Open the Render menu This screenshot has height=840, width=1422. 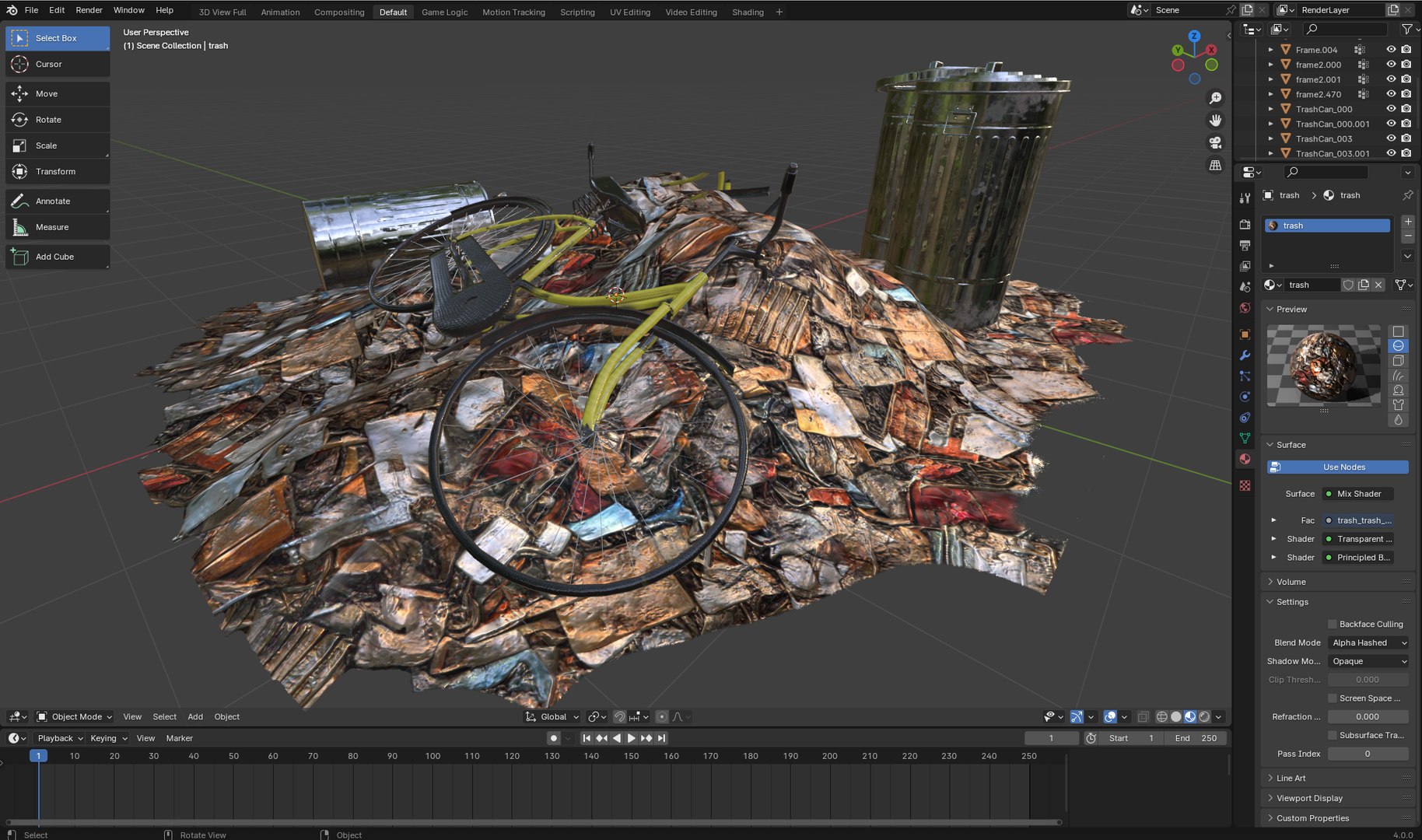coord(89,10)
